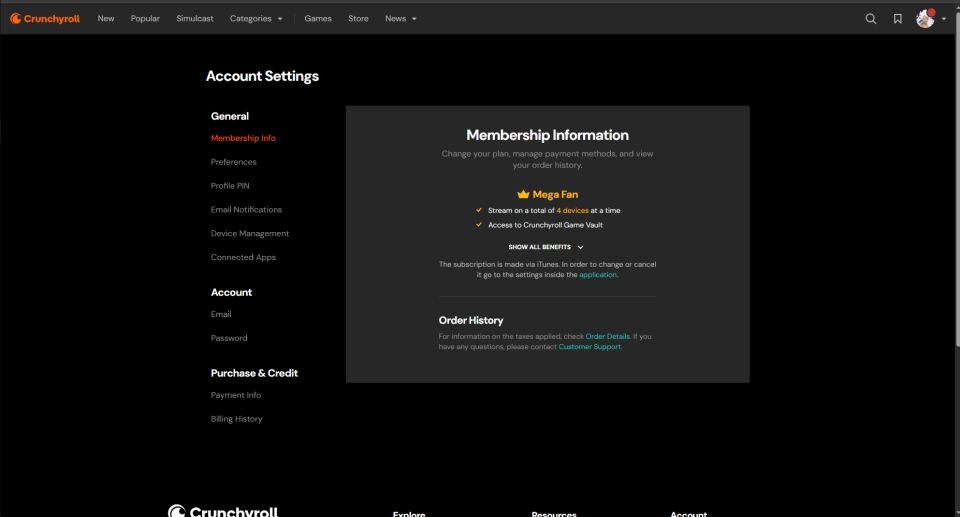Screen dimensions: 960x517
Task: Open Profile PIN settings
Action: pos(230,186)
